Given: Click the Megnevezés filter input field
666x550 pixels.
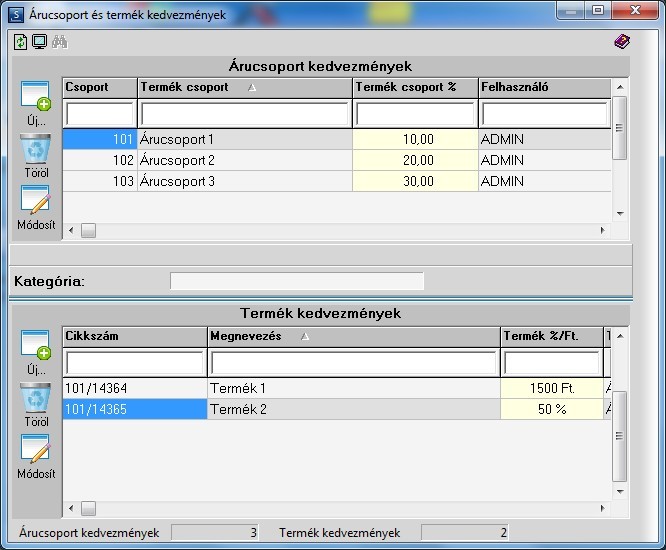Looking at the screenshot, I should tap(353, 363).
